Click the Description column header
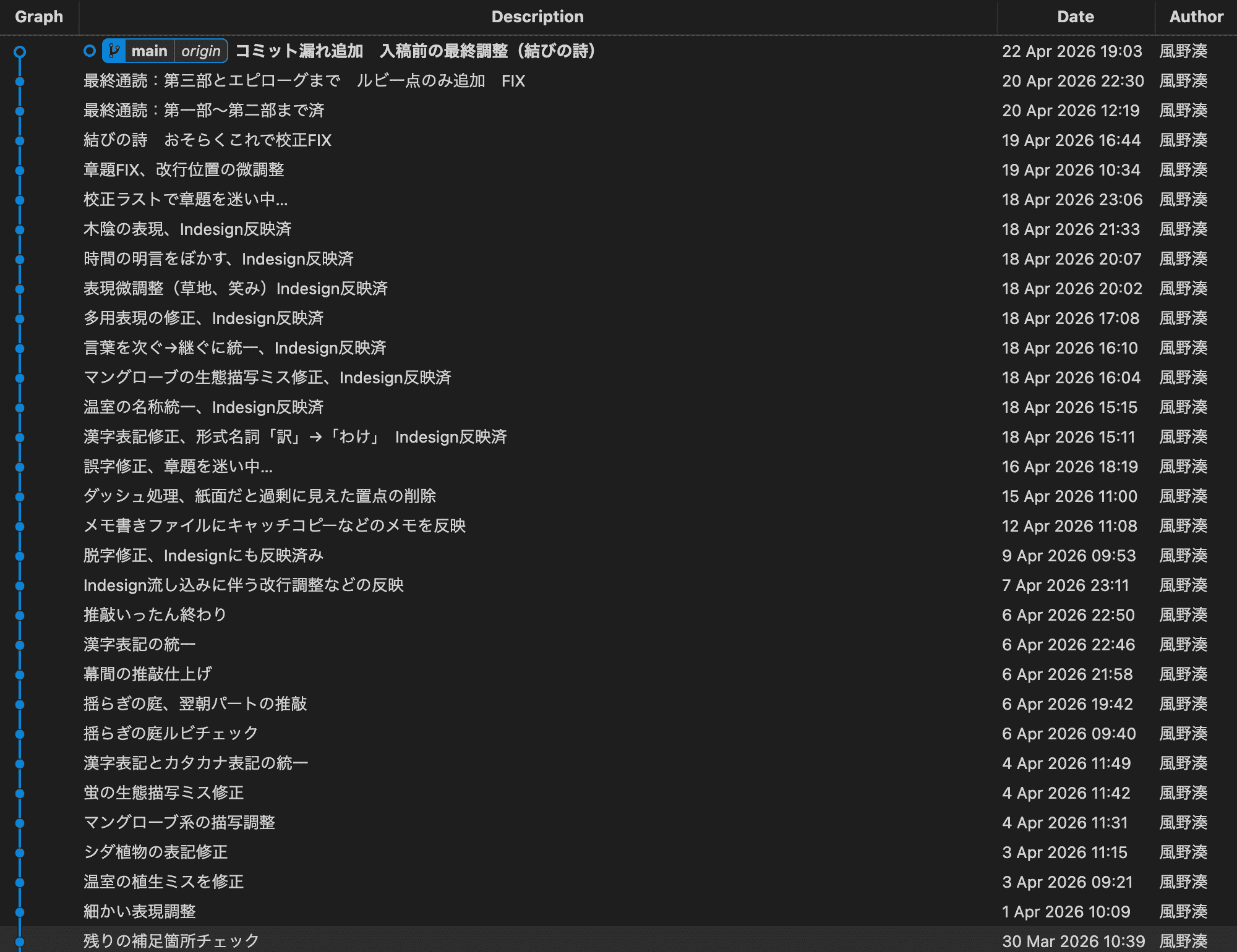 pos(537,17)
